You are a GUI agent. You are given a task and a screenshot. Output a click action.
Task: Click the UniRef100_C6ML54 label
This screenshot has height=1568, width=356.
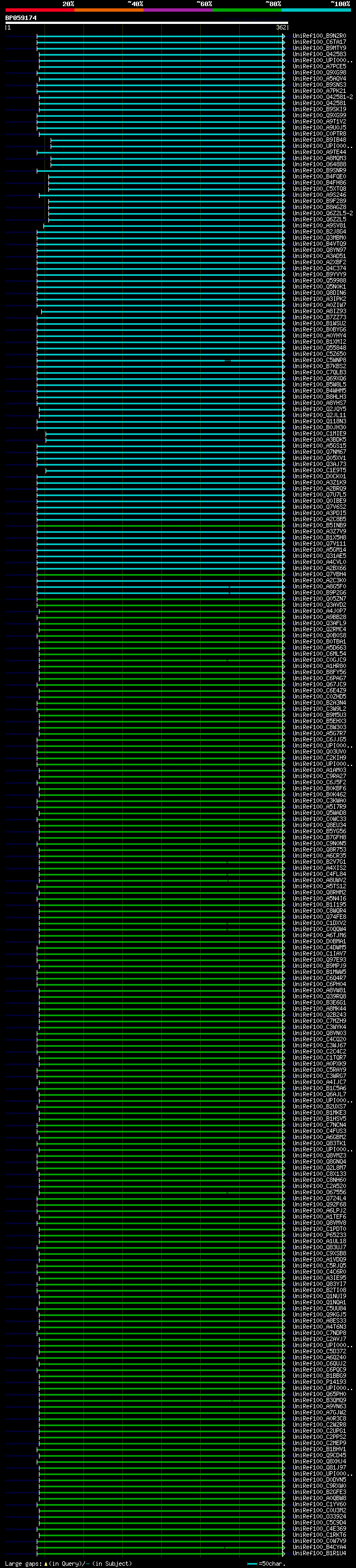click(x=319, y=654)
